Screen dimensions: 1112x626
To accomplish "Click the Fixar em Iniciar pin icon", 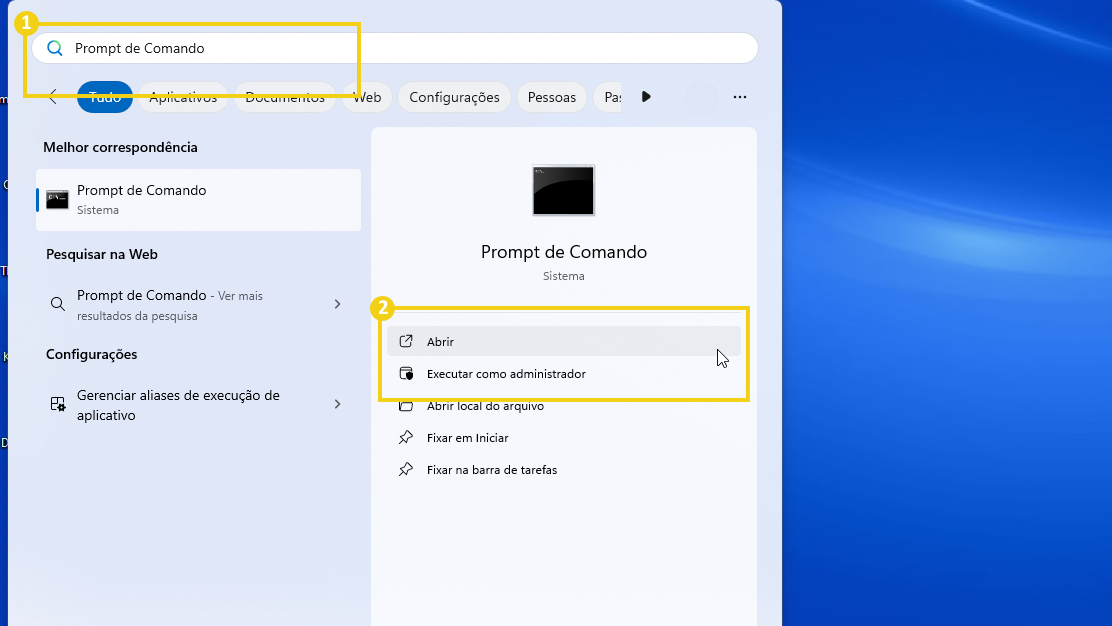I will [x=406, y=438].
